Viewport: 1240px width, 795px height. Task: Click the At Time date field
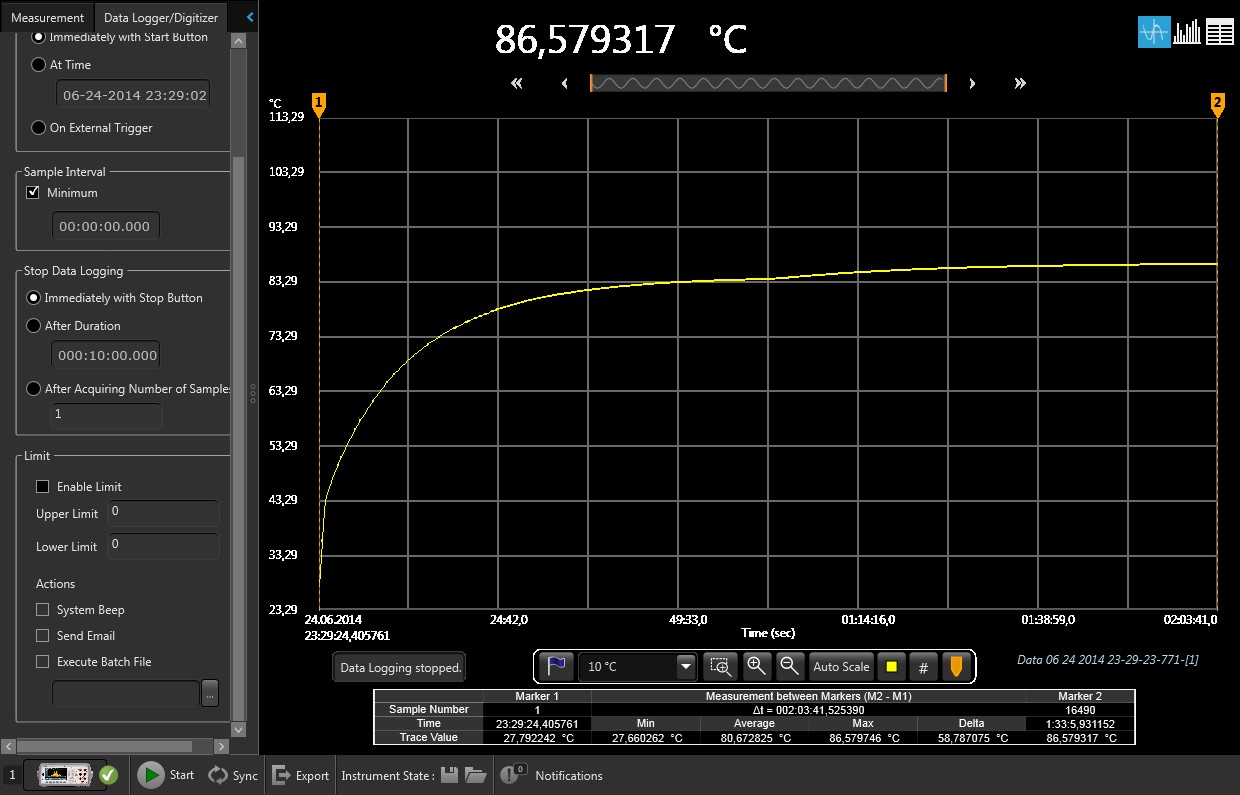133,96
